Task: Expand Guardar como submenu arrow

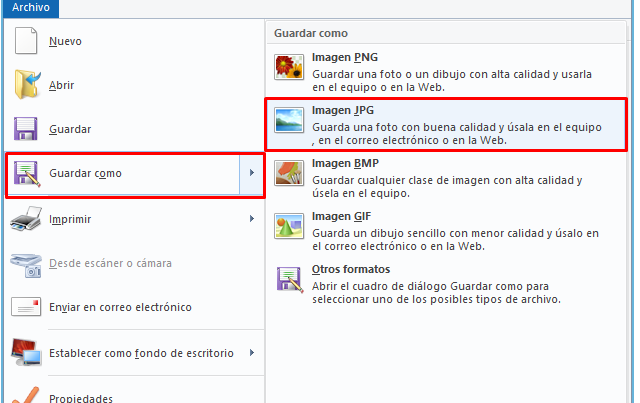Action: (252, 173)
